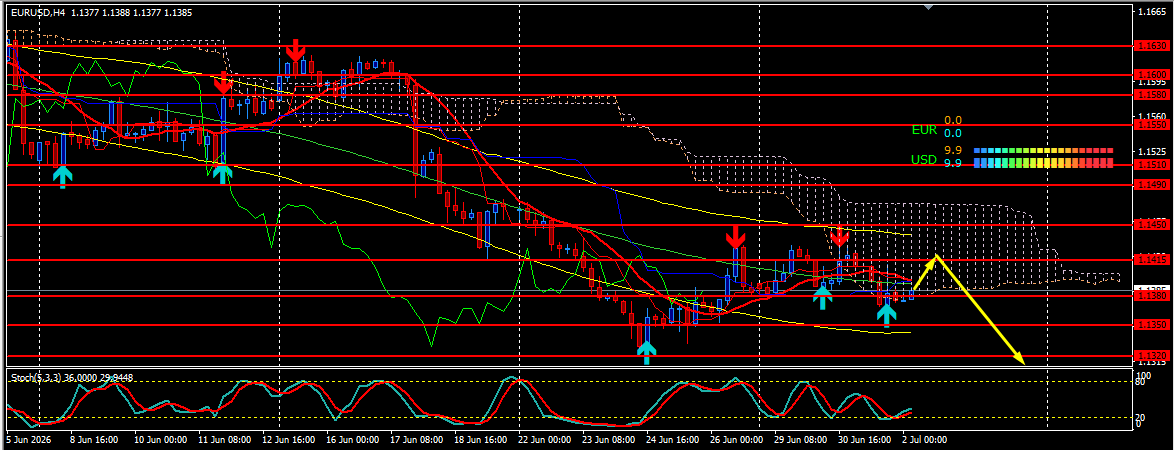
Task: Click the 1.1665 price scale value
Action: click(1150, 13)
